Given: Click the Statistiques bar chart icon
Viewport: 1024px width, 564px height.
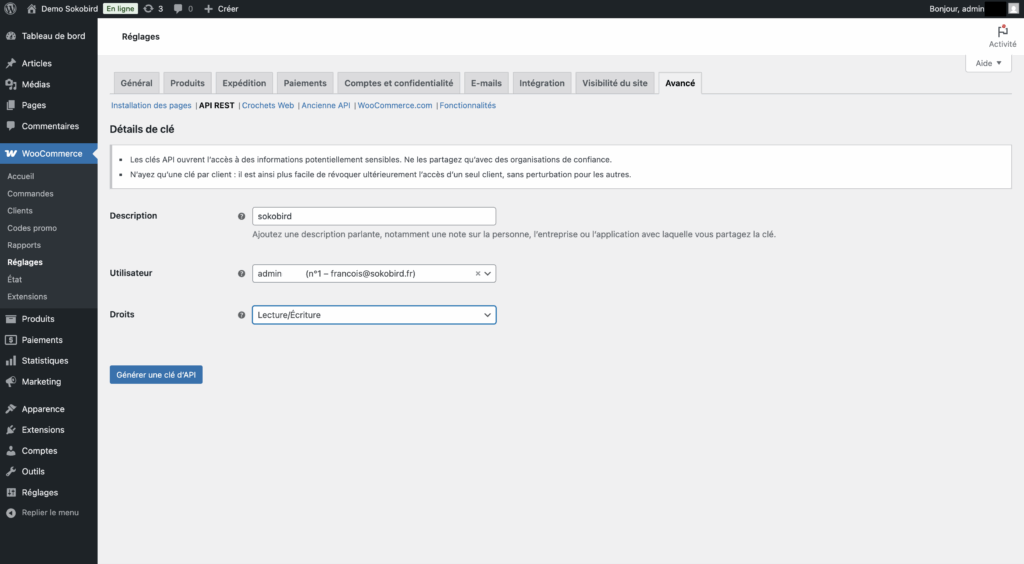Looking at the screenshot, I should (11, 360).
